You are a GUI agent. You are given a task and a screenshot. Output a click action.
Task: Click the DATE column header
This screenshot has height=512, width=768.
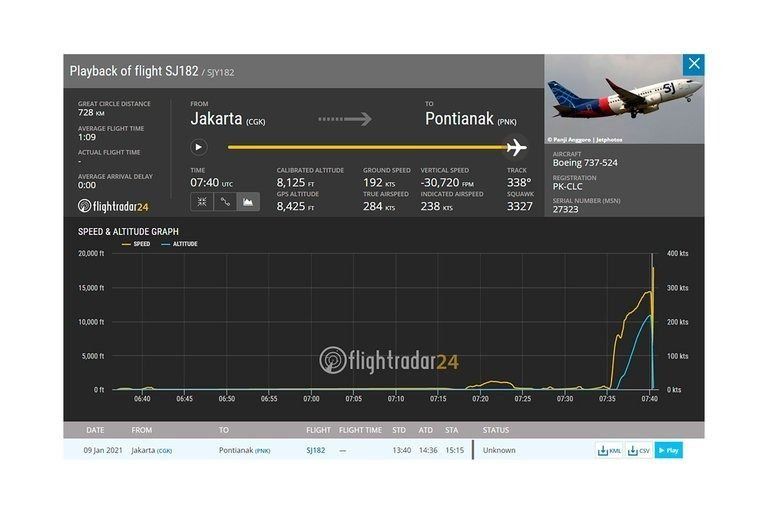pyautogui.click(x=95, y=430)
